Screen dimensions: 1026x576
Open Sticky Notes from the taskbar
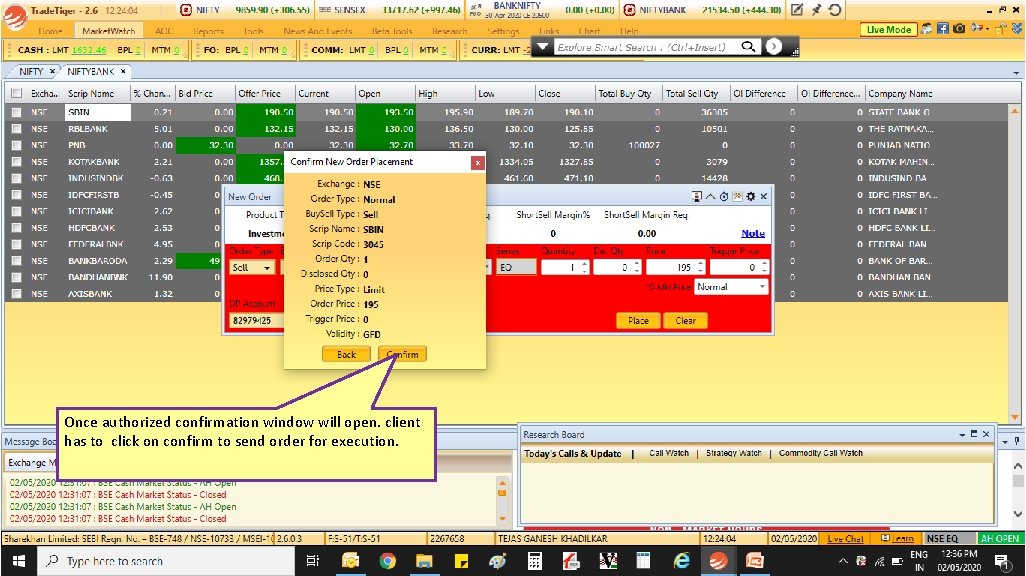pyautogui.click(x=461, y=561)
